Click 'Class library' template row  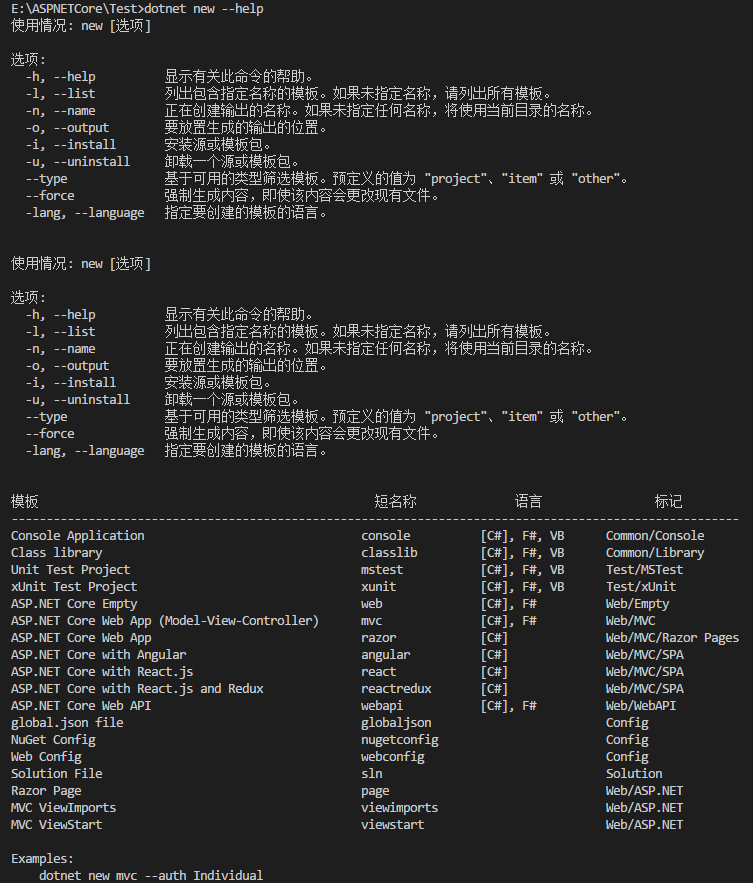point(56,552)
